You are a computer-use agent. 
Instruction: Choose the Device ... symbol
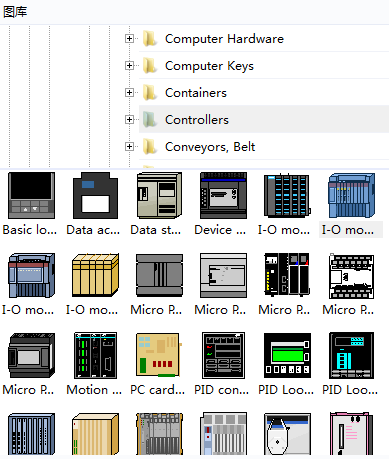(x=223, y=195)
